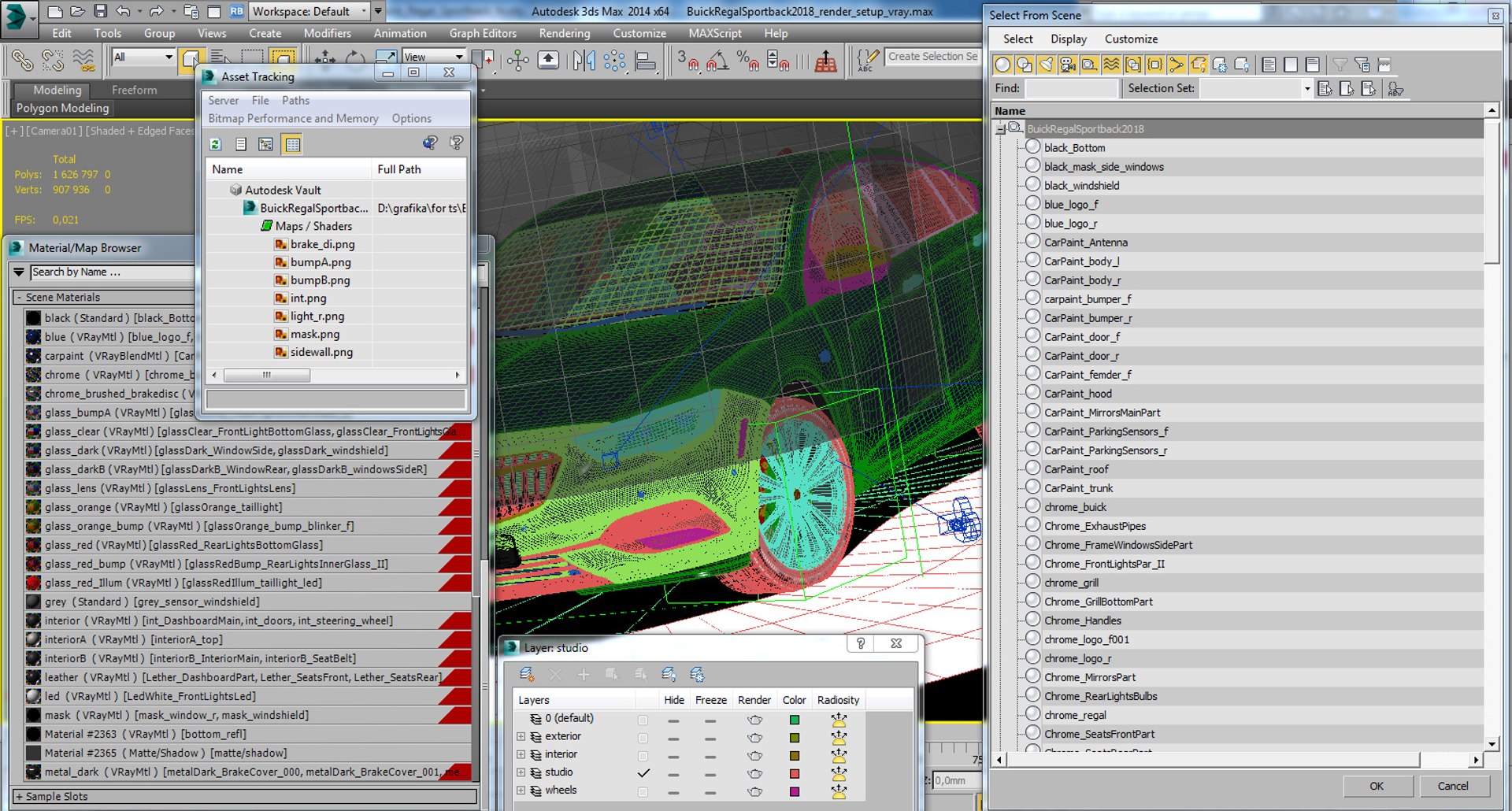Set the exterior layer as current

pyautogui.click(x=643, y=737)
